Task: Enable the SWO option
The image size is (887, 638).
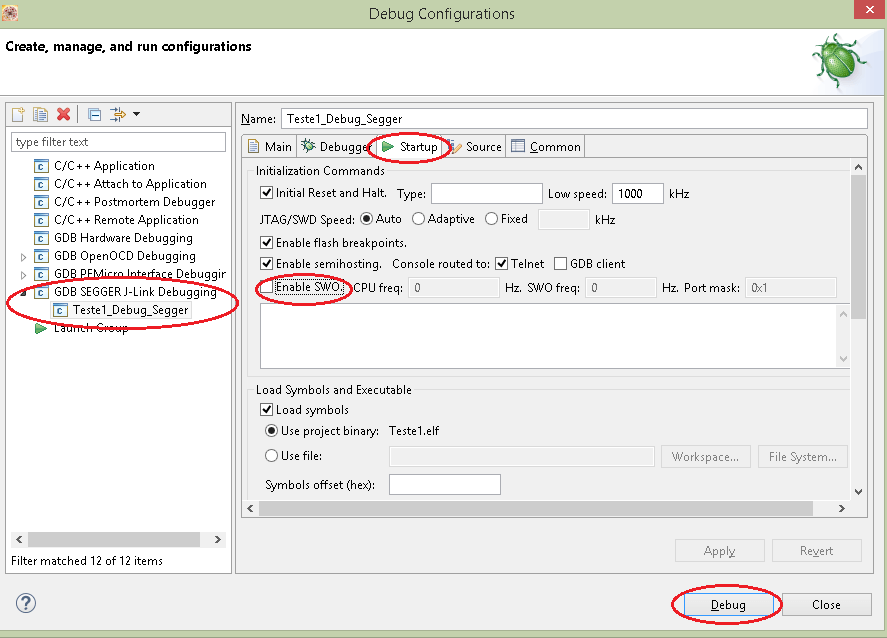Action: (266, 288)
